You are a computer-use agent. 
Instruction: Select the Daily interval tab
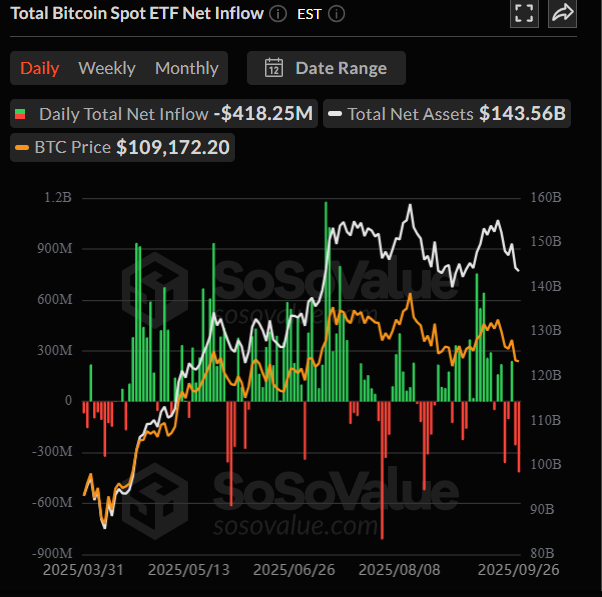click(x=40, y=68)
